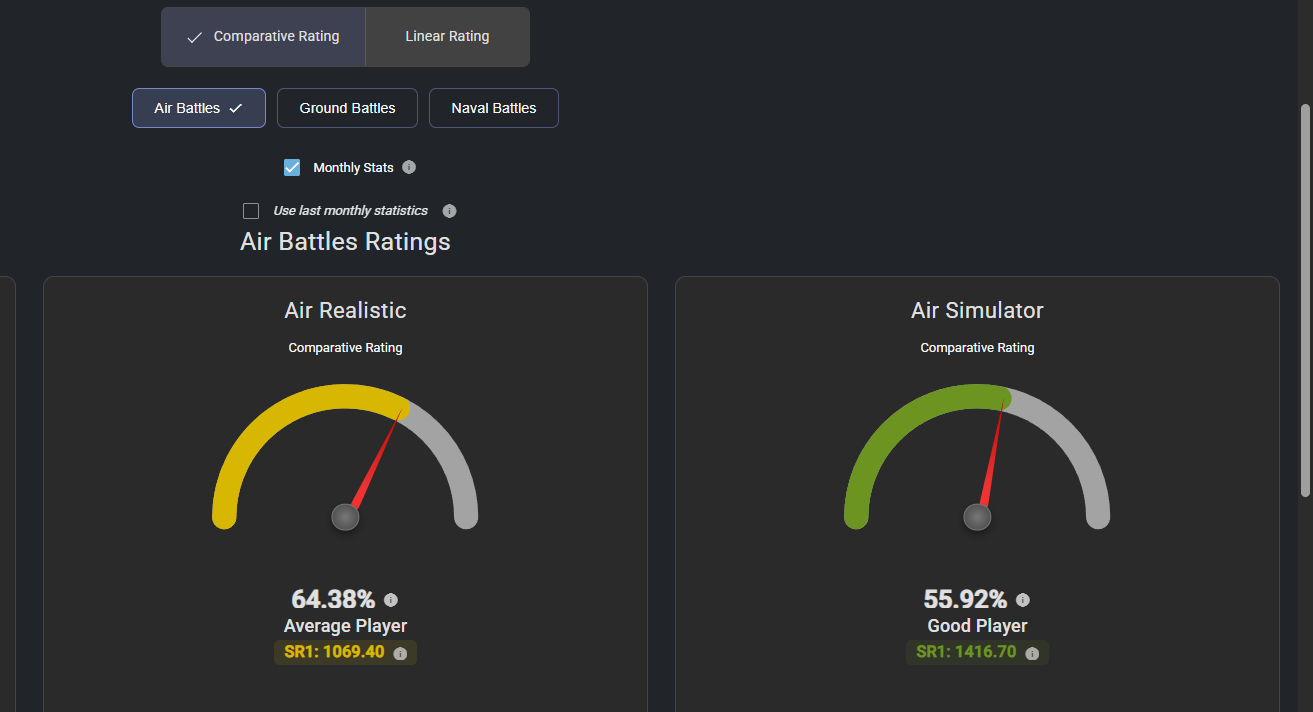Switch to the Linear Rating mode

(x=447, y=37)
